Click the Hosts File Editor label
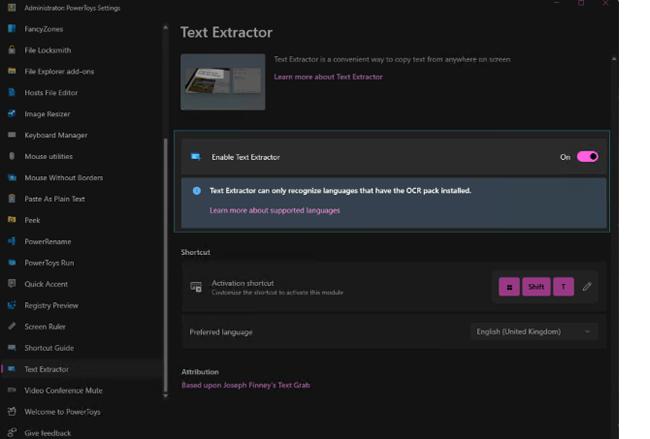The image size is (650, 439). click(51, 93)
